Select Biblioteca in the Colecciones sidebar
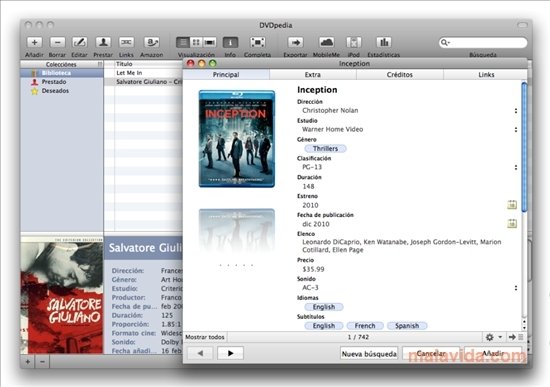550x387 pixels. click(x=62, y=73)
